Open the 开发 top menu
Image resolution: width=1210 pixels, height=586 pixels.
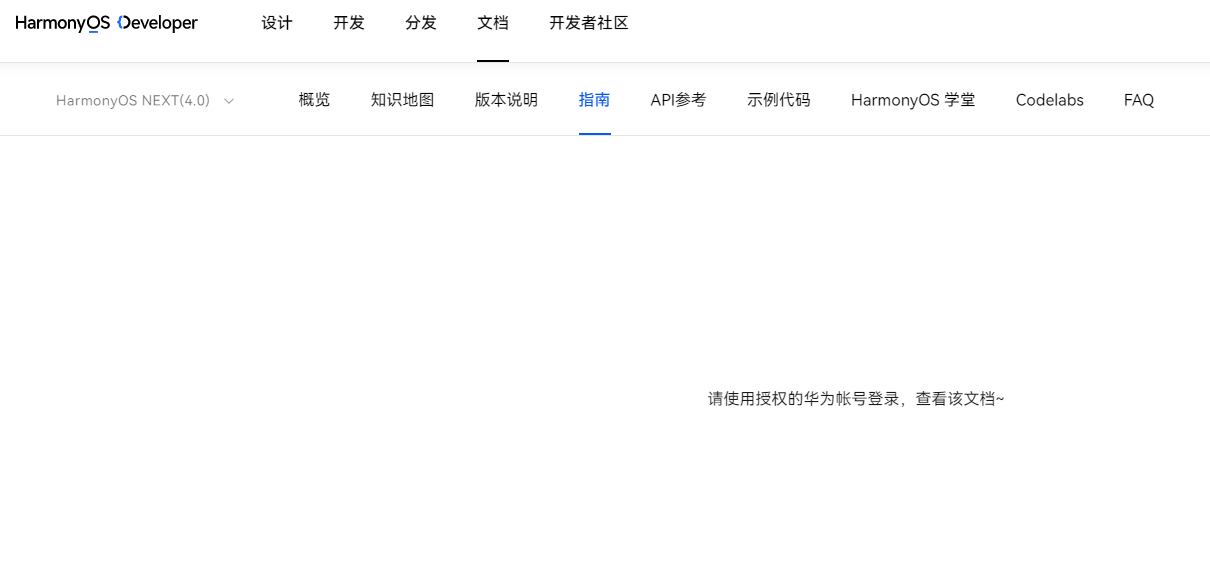(x=349, y=23)
